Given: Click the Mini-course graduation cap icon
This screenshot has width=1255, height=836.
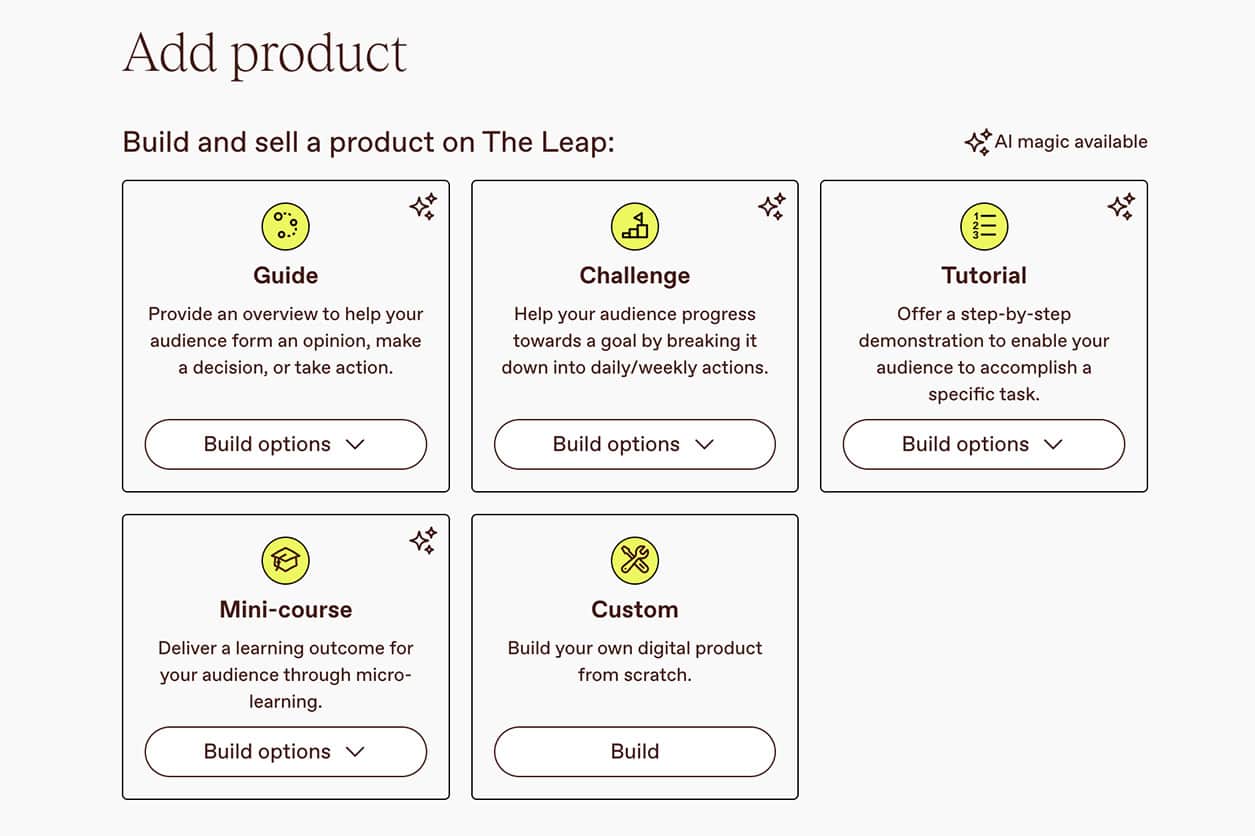Looking at the screenshot, I should tap(285, 560).
